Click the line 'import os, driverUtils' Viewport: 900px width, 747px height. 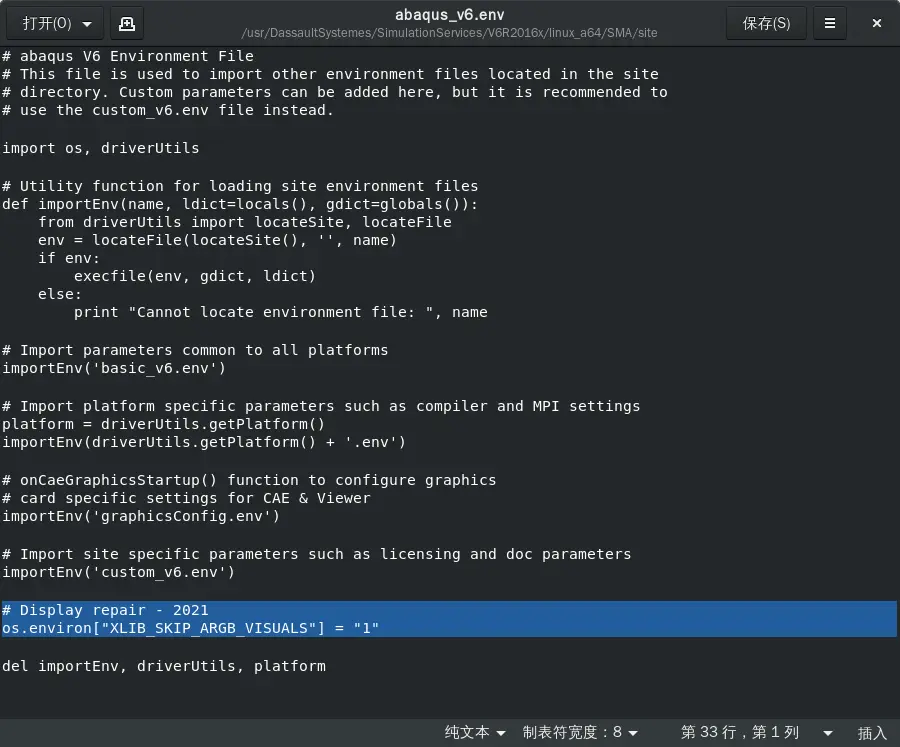pos(101,148)
